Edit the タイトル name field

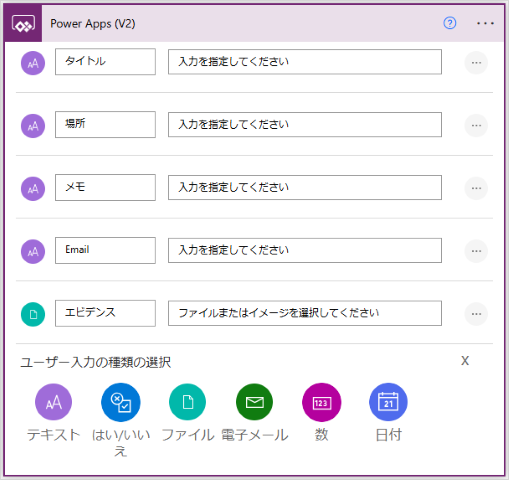pyautogui.click(x=105, y=62)
